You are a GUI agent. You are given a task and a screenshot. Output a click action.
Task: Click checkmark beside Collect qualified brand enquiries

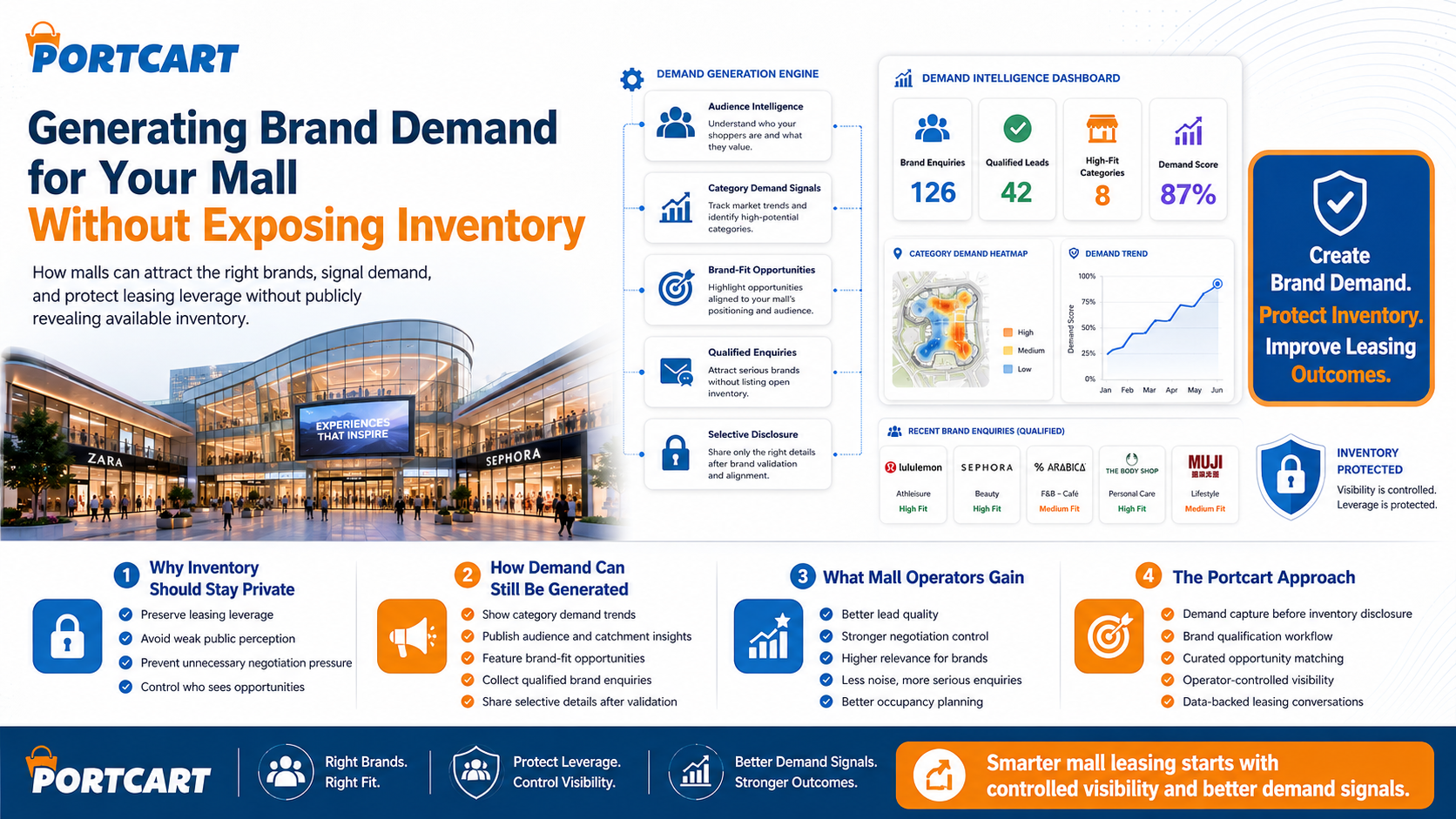[x=468, y=680]
